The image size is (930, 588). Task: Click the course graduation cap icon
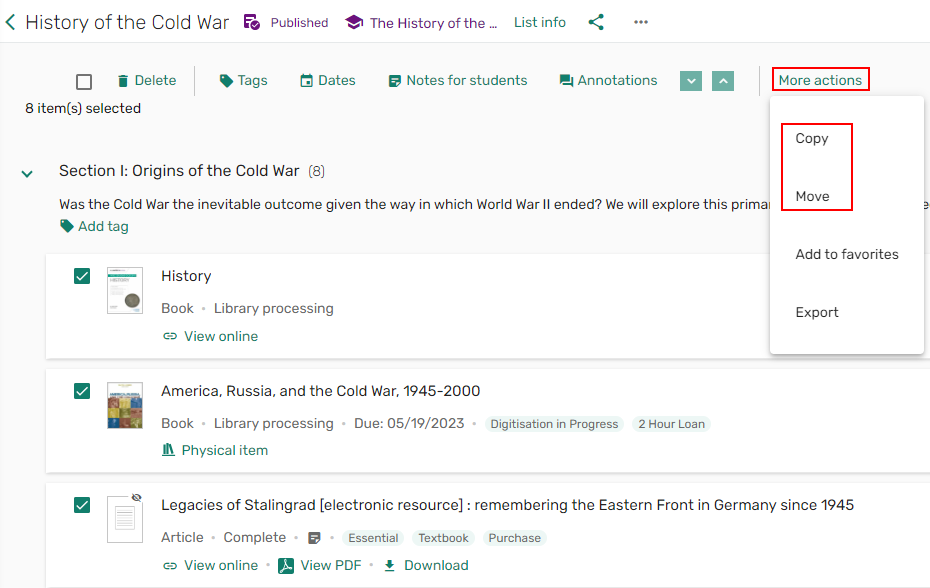coord(354,23)
